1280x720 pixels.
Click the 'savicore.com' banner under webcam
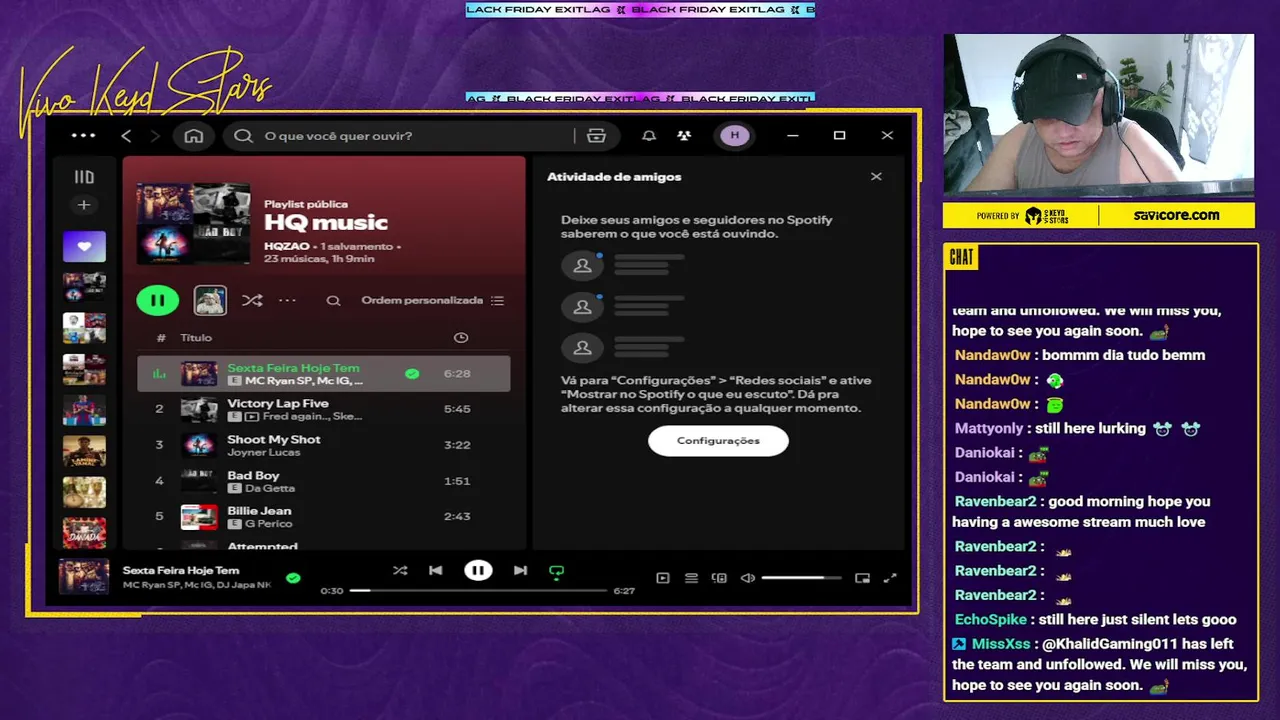pyautogui.click(x=1176, y=215)
